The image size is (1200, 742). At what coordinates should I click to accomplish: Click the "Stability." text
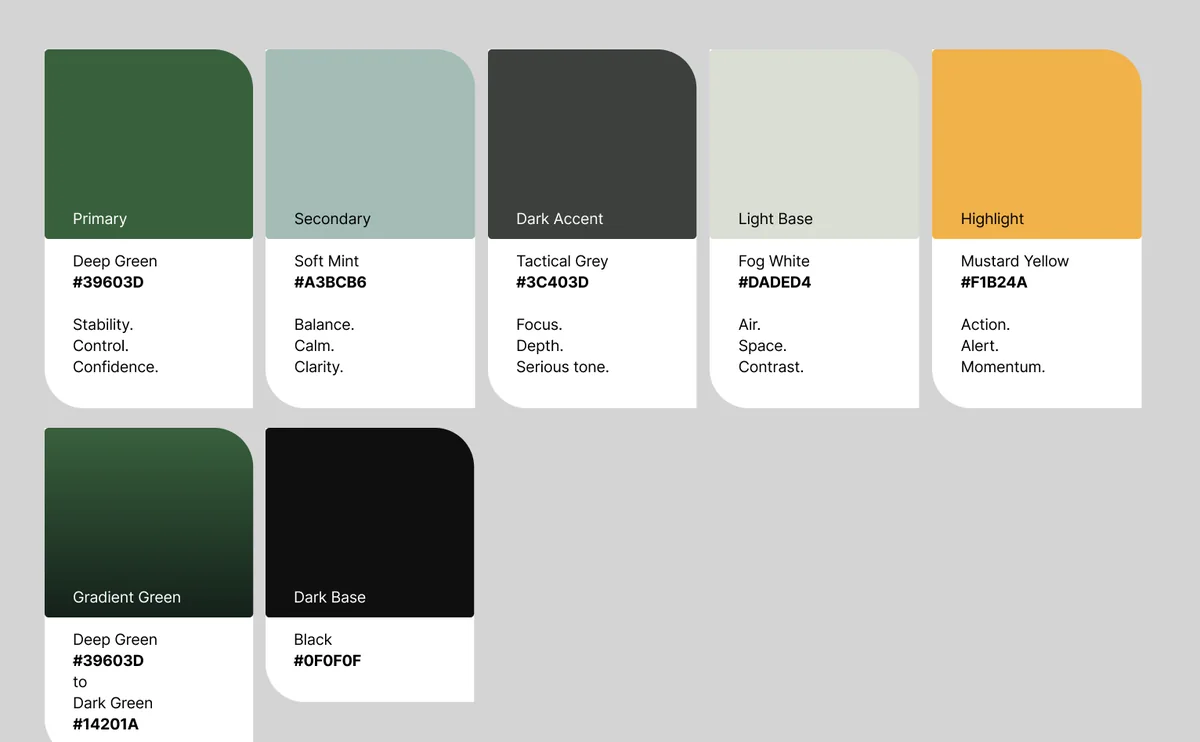(x=103, y=325)
